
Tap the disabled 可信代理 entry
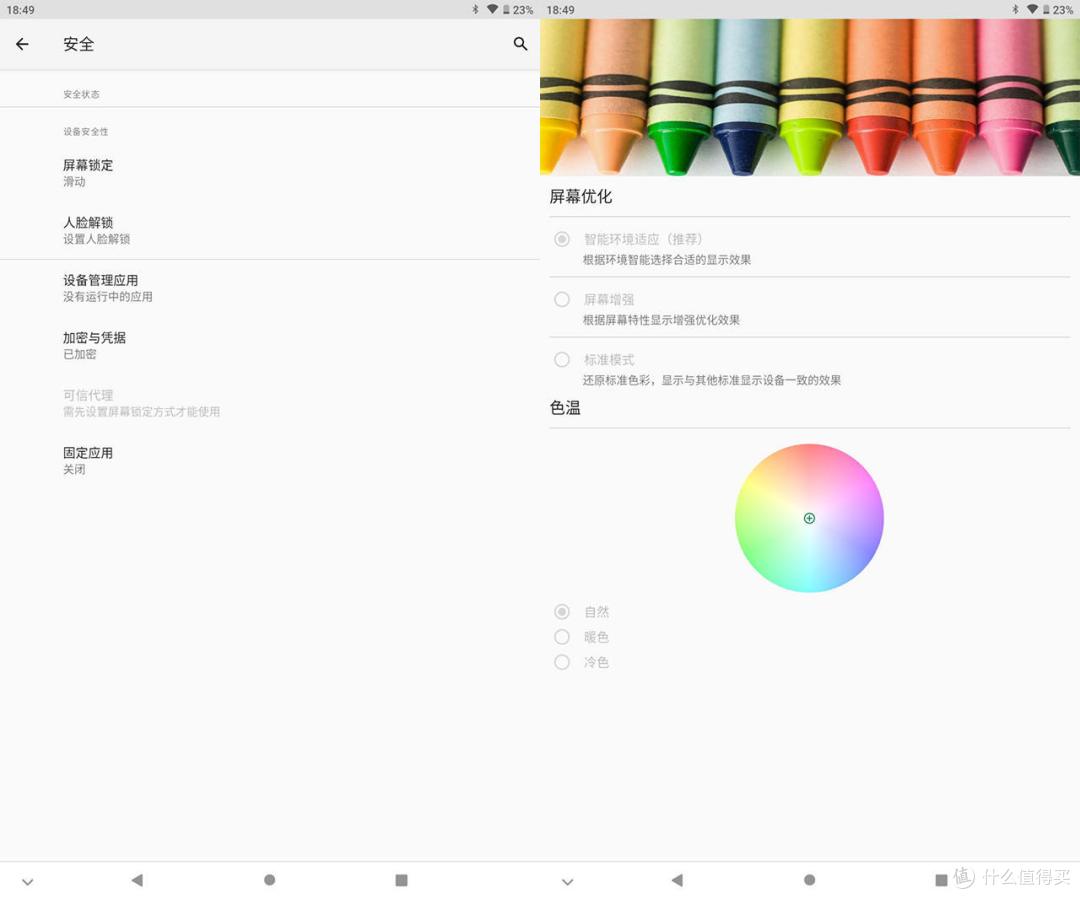pos(270,403)
